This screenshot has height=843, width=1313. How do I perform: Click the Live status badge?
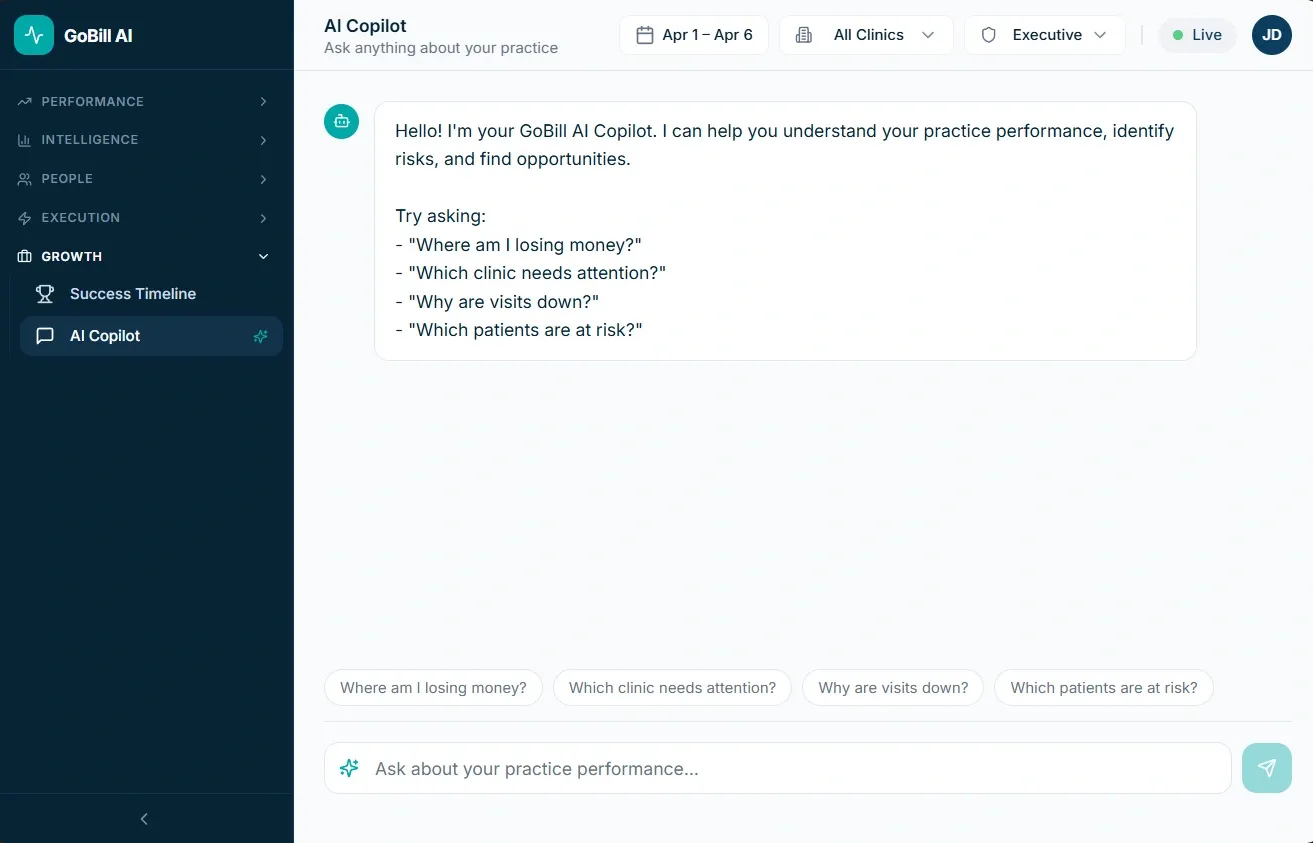[1197, 35]
